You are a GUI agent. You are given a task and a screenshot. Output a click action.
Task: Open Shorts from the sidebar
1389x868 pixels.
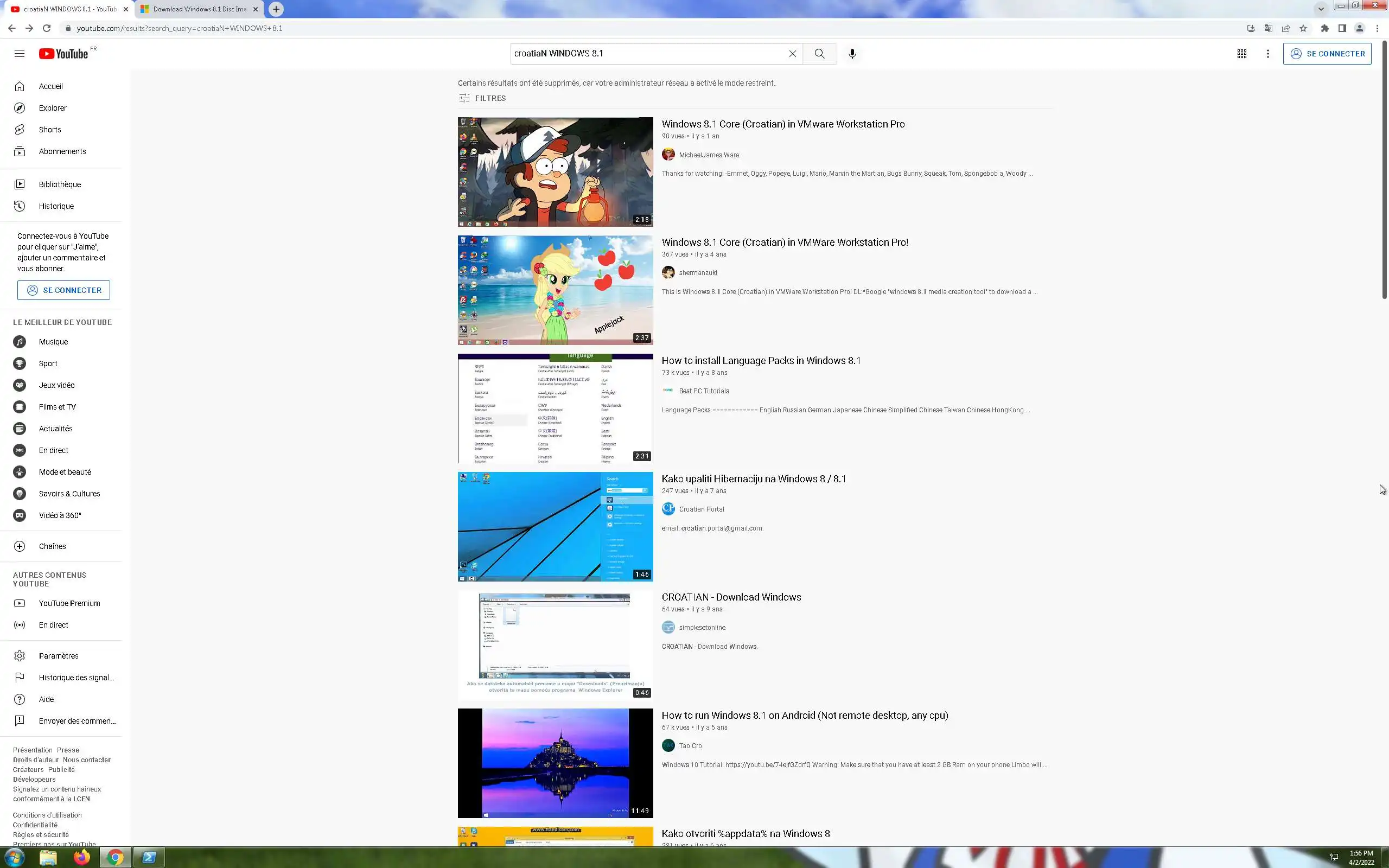tap(50, 130)
